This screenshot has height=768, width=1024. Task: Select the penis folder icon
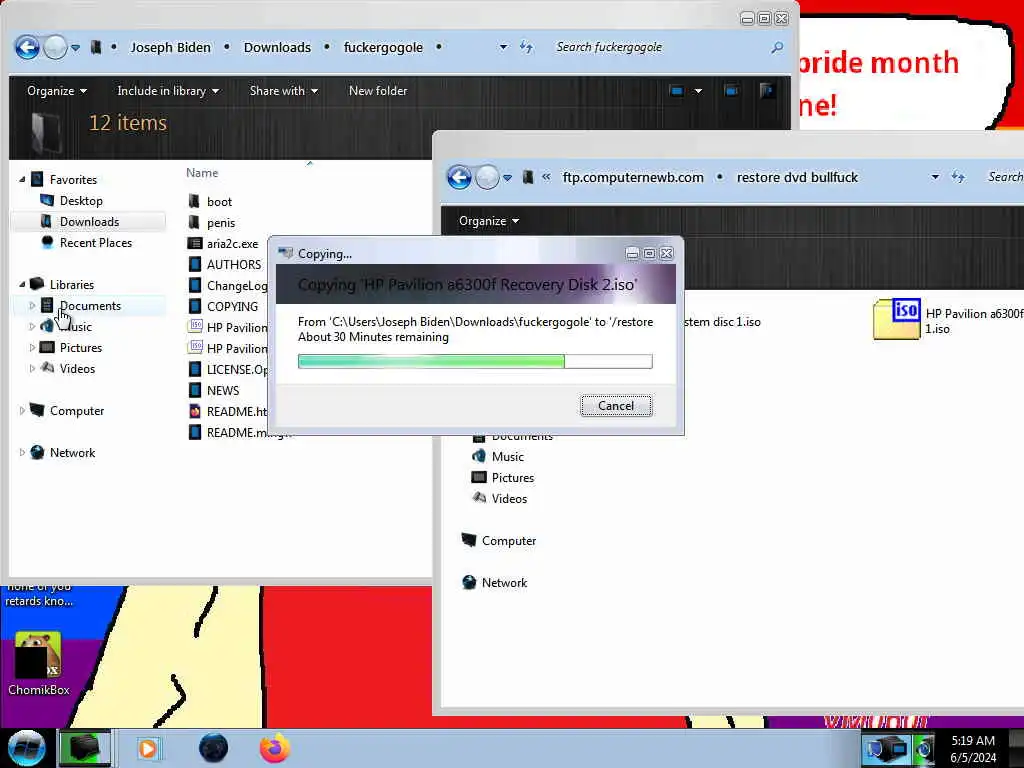[x=194, y=222]
